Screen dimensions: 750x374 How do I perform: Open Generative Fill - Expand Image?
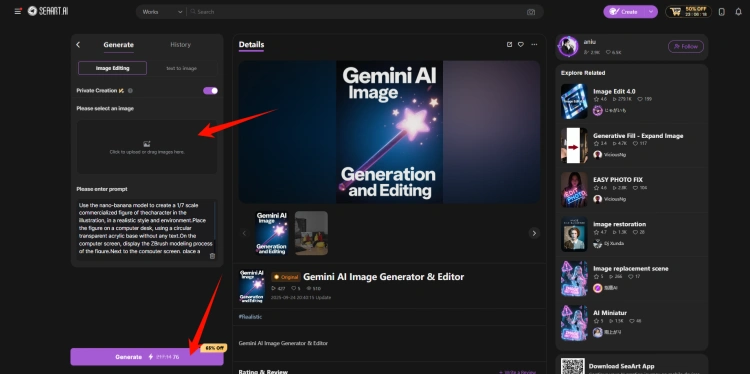[638, 136]
